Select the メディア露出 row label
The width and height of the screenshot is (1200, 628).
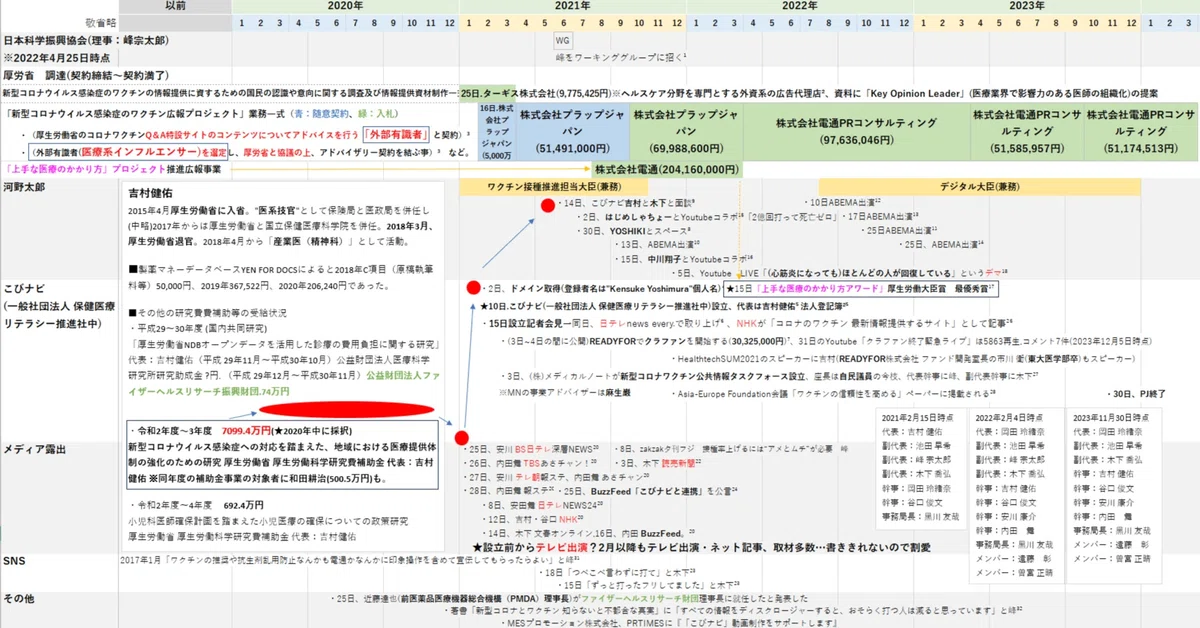click(x=32, y=450)
